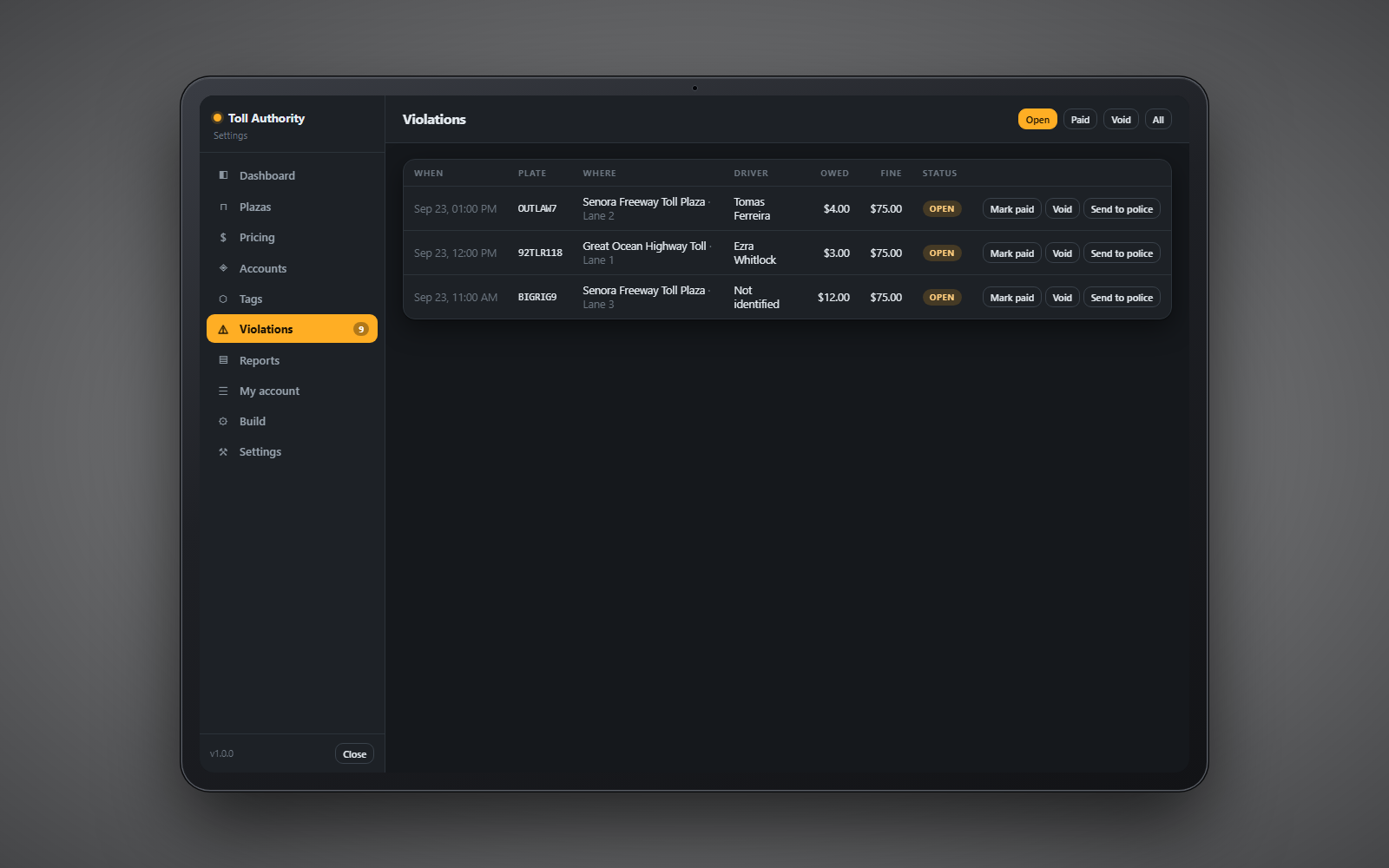Mark 92TLR118 violation as paid
The height and width of the screenshot is (868, 1389).
click(1012, 253)
